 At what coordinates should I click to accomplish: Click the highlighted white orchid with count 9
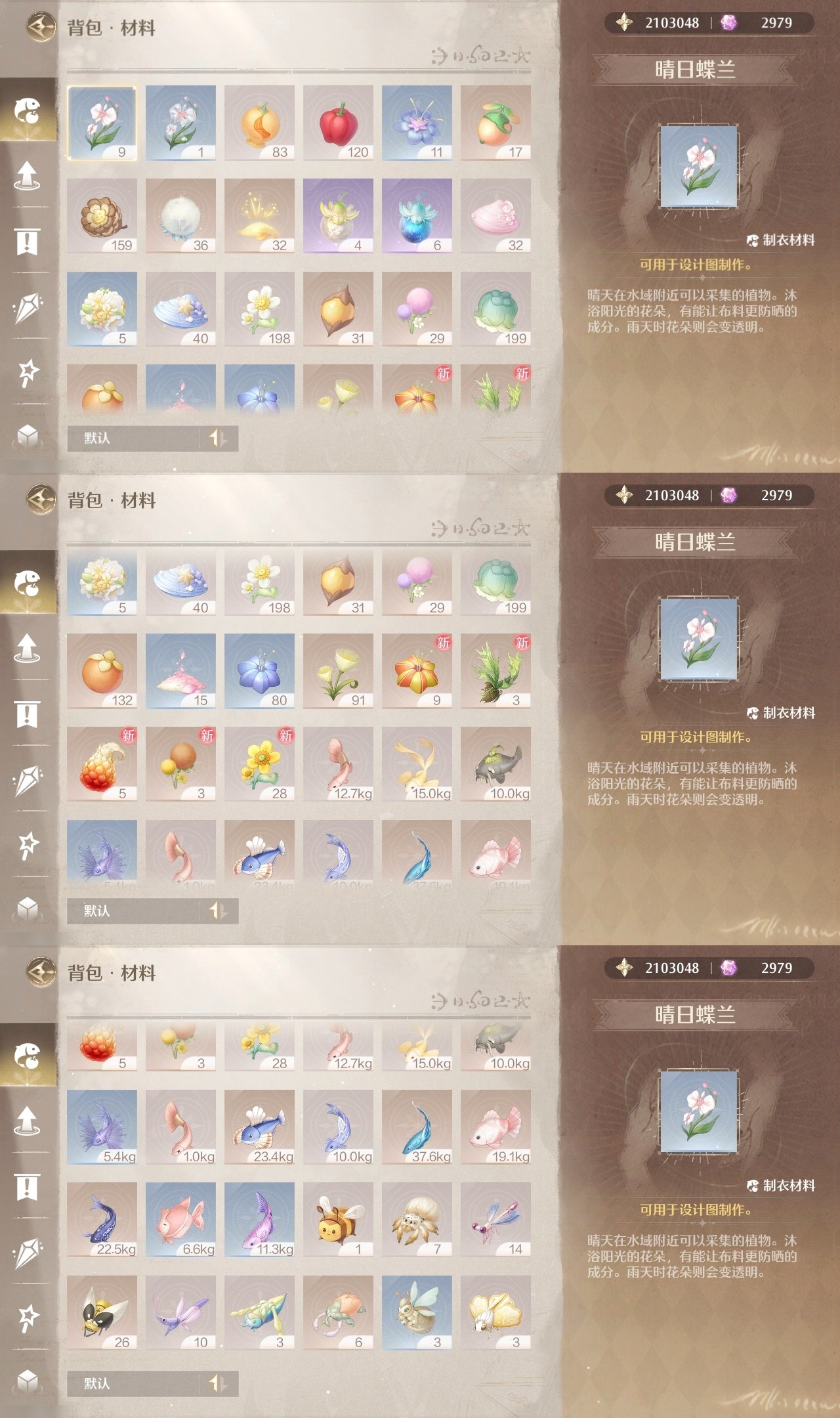102,123
